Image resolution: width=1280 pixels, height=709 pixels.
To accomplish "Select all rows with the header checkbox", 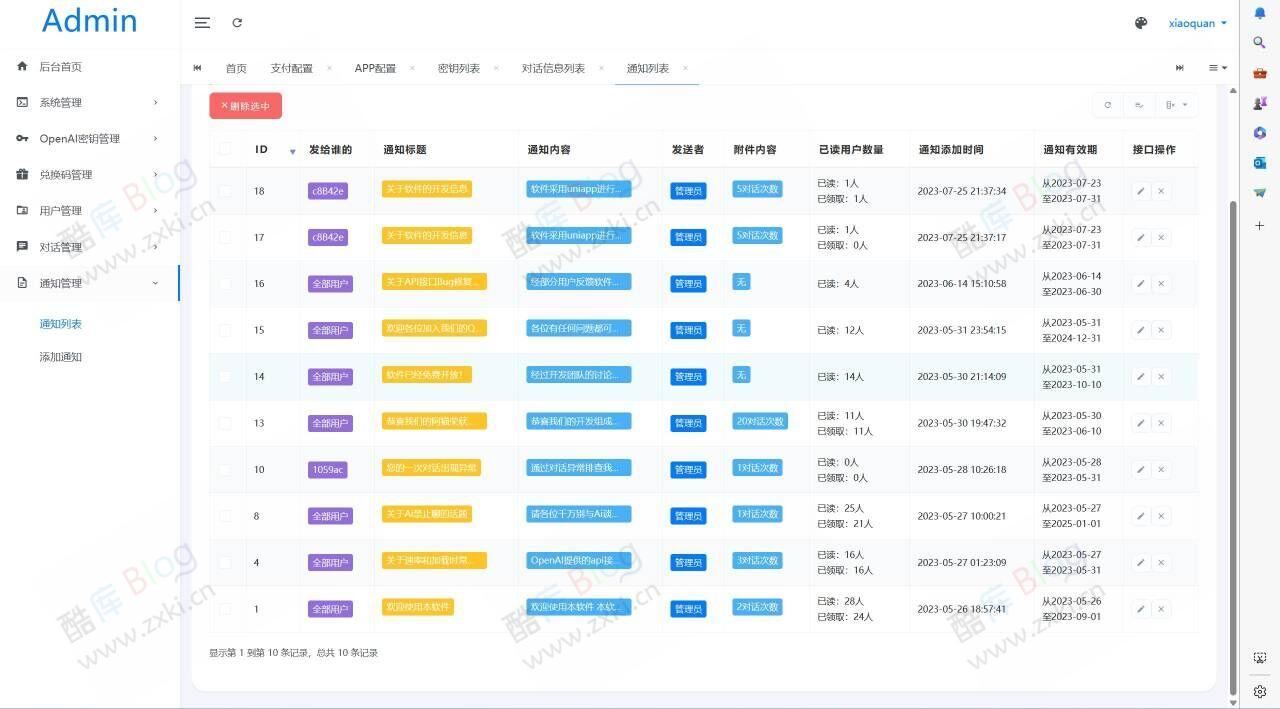I will [x=225, y=147].
